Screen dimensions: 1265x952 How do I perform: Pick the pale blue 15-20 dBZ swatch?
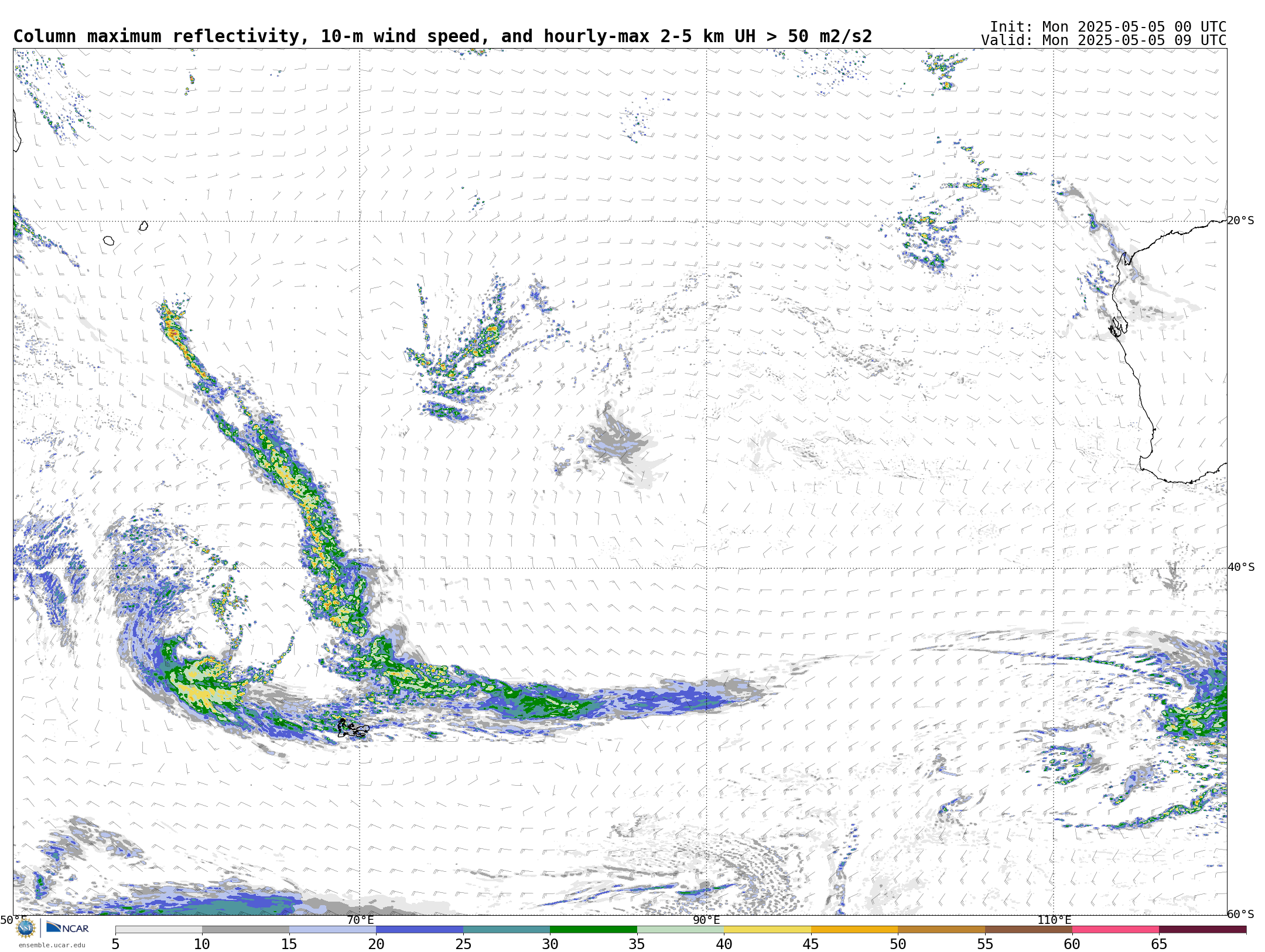[333, 929]
